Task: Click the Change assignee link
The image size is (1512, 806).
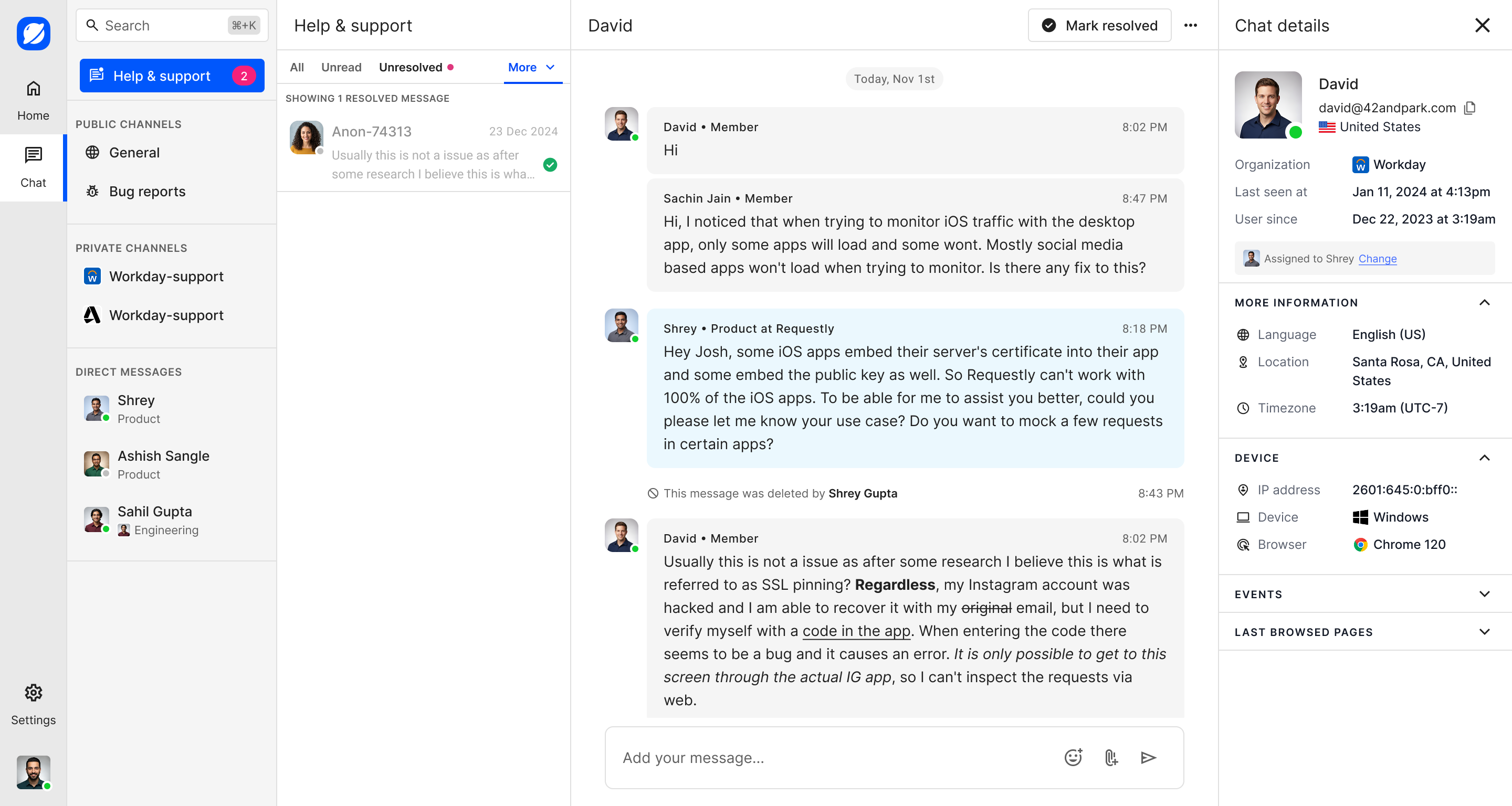Action: click(x=1377, y=259)
